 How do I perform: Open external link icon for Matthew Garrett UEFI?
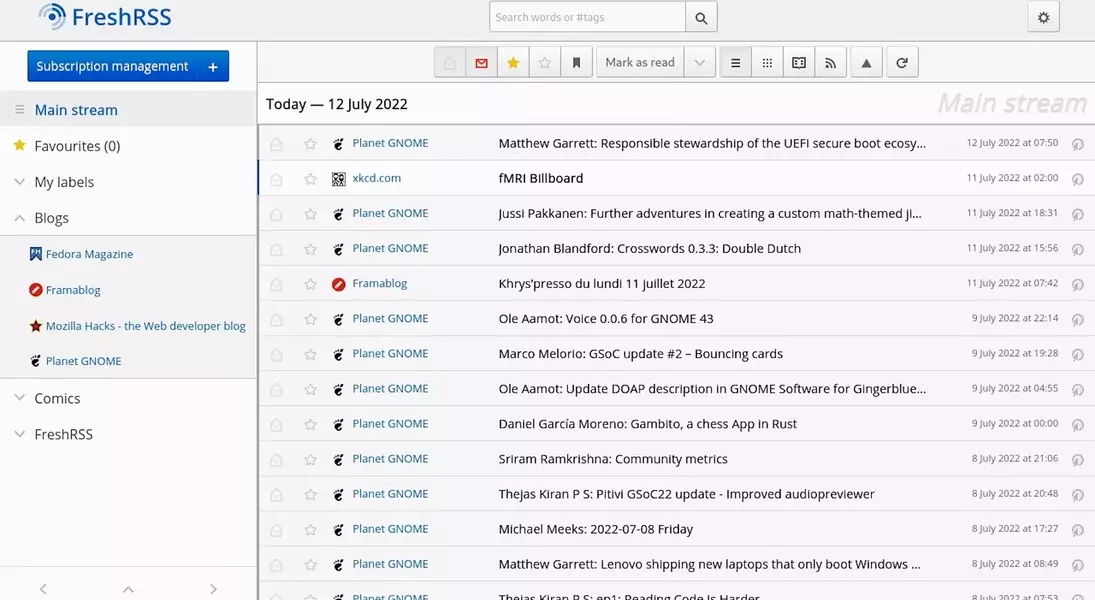[1078, 144]
